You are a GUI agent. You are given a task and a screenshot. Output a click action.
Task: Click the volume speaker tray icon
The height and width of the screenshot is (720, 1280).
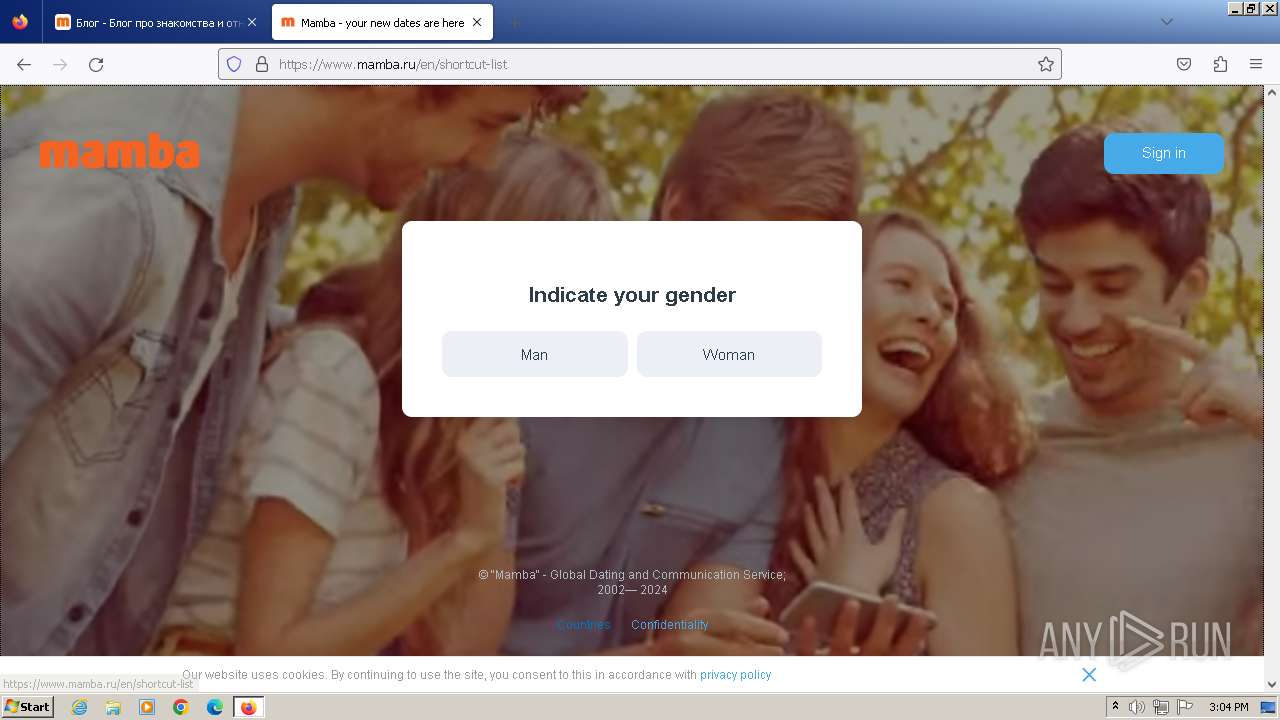(1137, 707)
